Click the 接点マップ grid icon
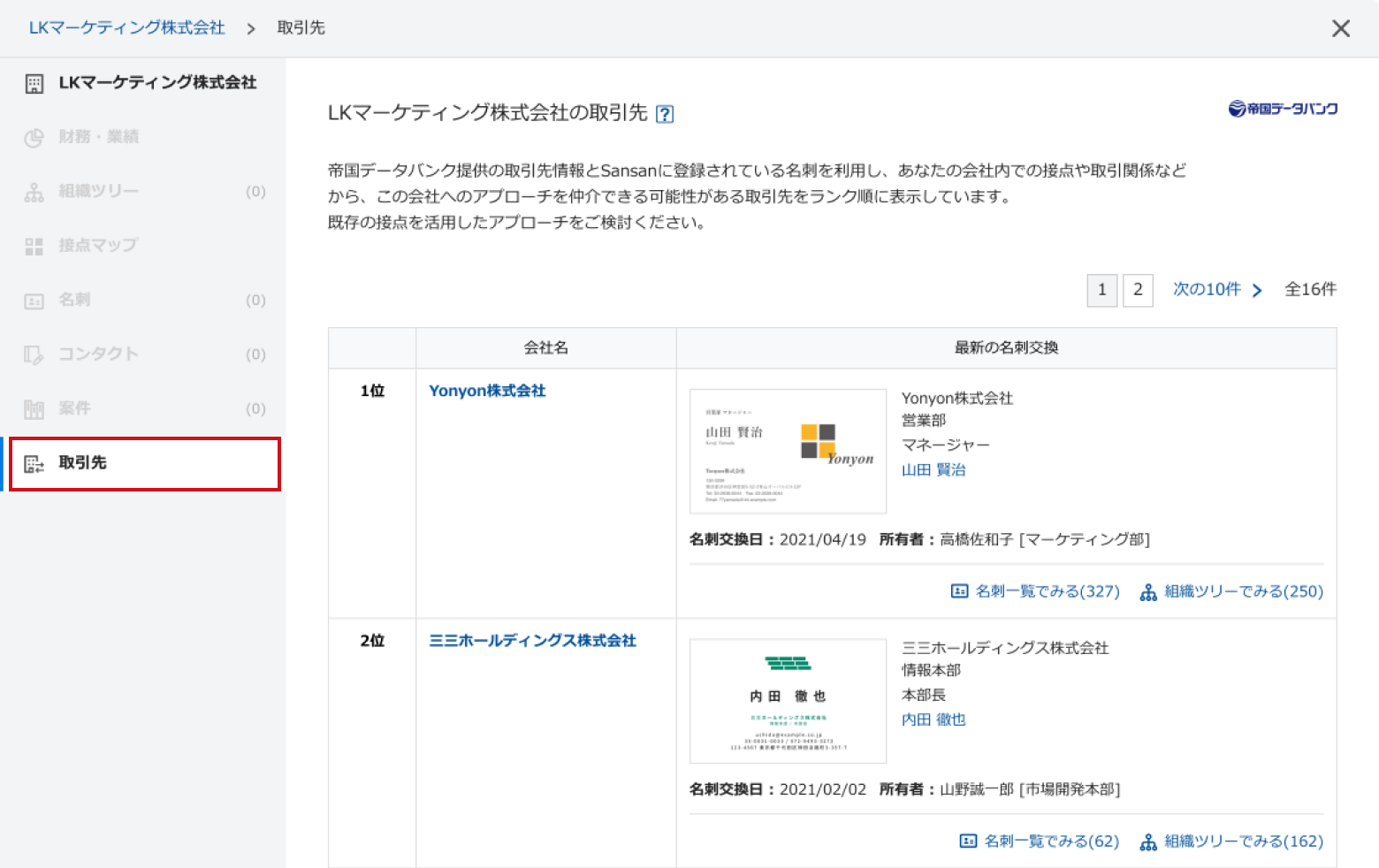The height and width of the screenshot is (868, 1379). [34, 247]
